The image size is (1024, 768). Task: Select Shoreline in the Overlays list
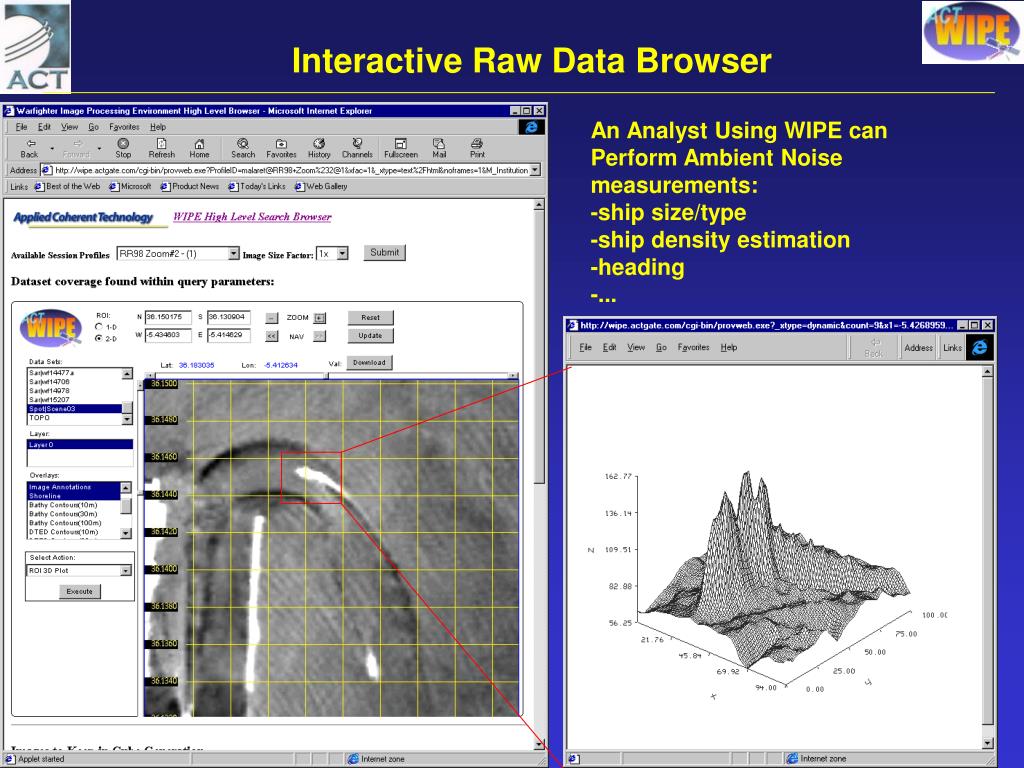click(x=74, y=496)
